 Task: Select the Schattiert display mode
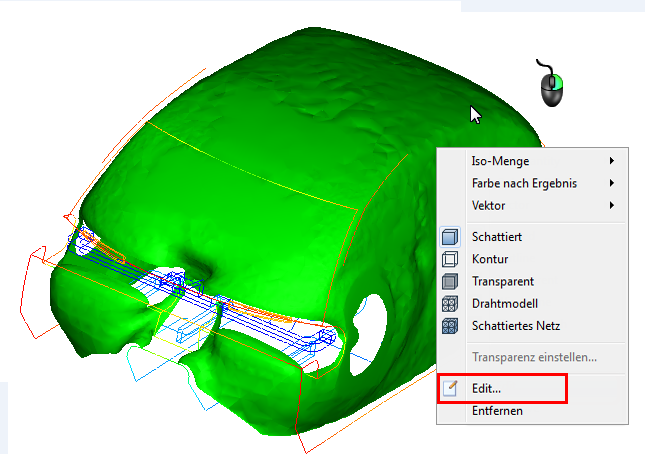pos(532,237)
